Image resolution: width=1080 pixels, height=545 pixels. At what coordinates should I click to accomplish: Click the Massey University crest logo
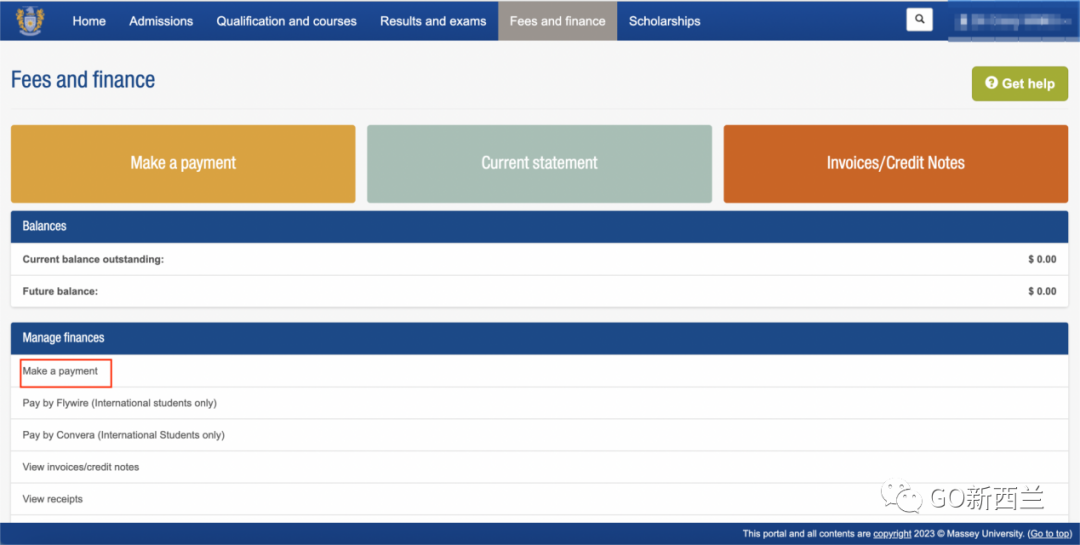pyautogui.click(x=30, y=21)
